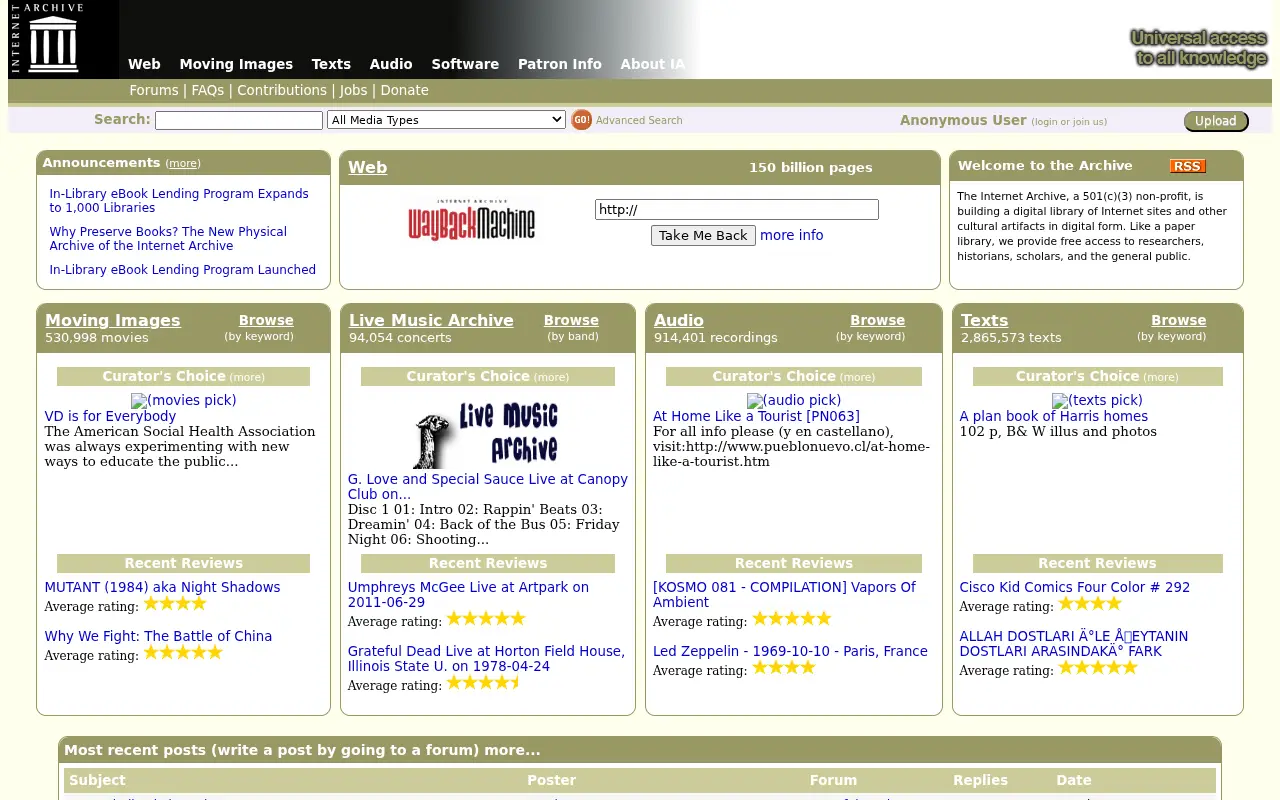The height and width of the screenshot is (800, 1280).
Task: Open Why We Fight: The Battle of China
Action: coord(158,636)
